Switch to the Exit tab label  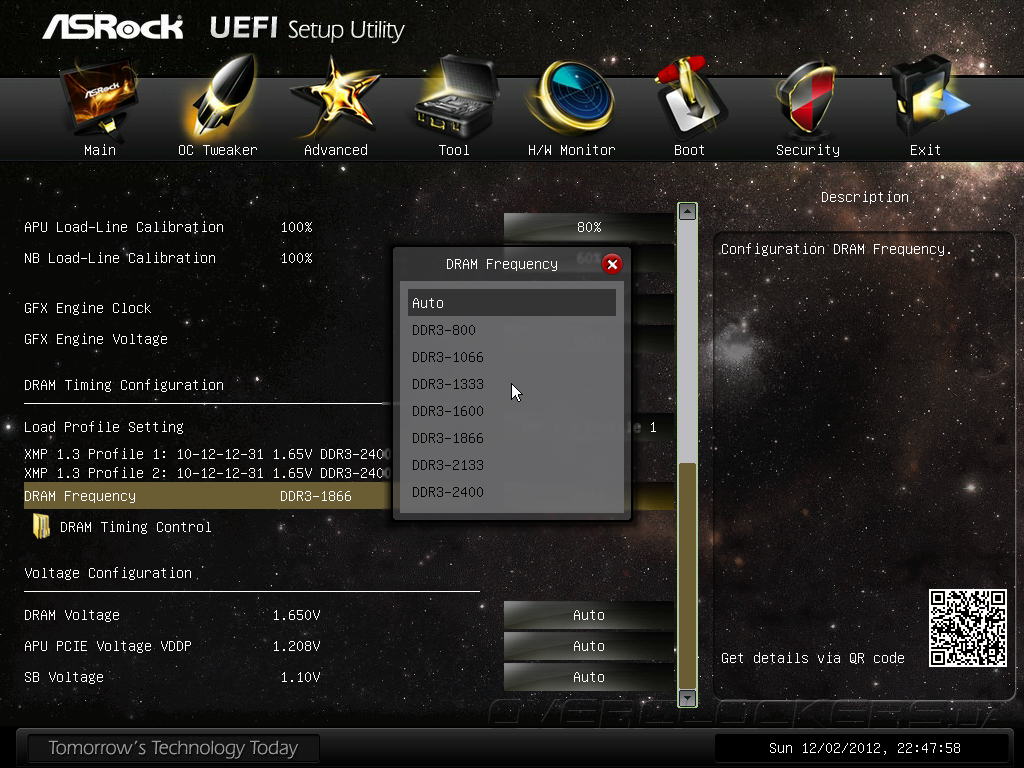click(925, 150)
